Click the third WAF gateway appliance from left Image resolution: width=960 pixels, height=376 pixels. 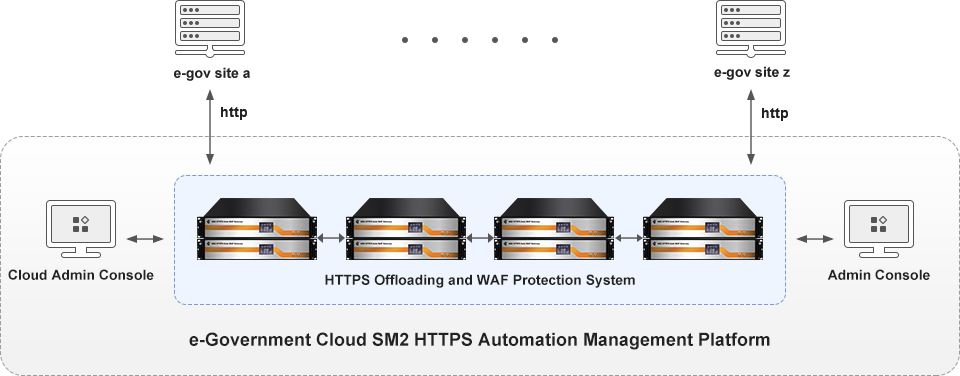(x=555, y=228)
